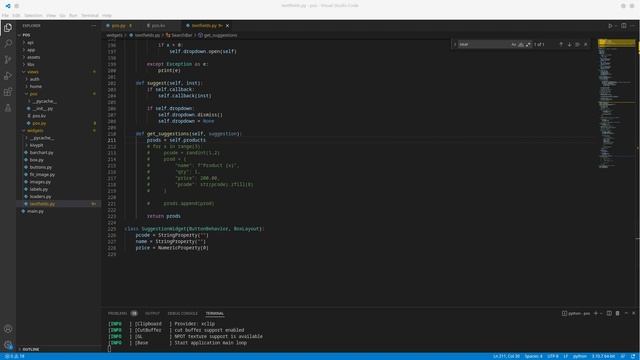Click the VS Code logo in title bar
640x360 pixels.
pyautogui.click(x=8, y=6)
